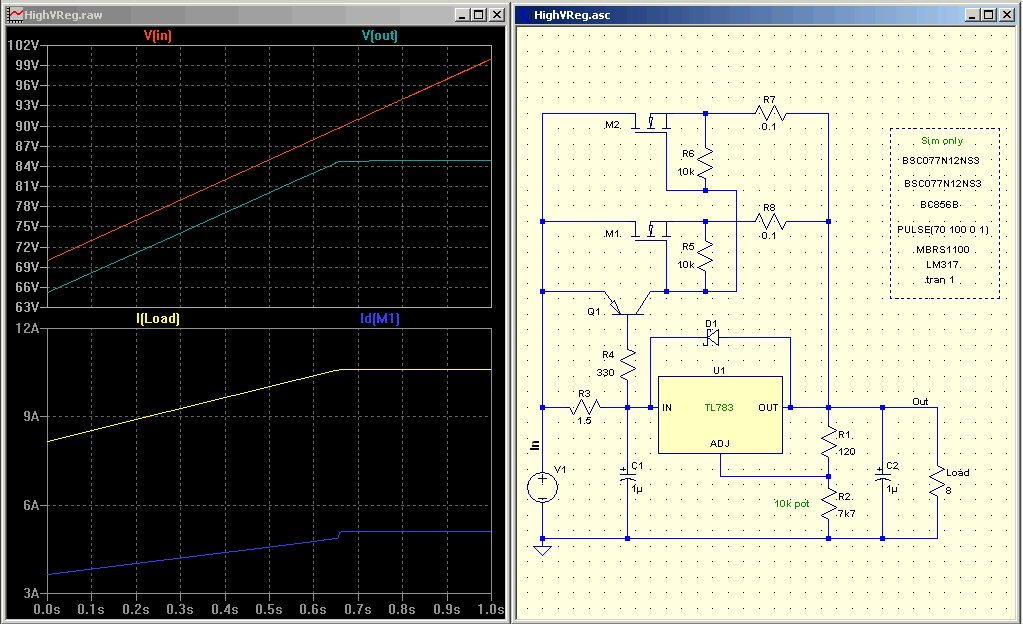Select the ground symbol

click(542, 550)
